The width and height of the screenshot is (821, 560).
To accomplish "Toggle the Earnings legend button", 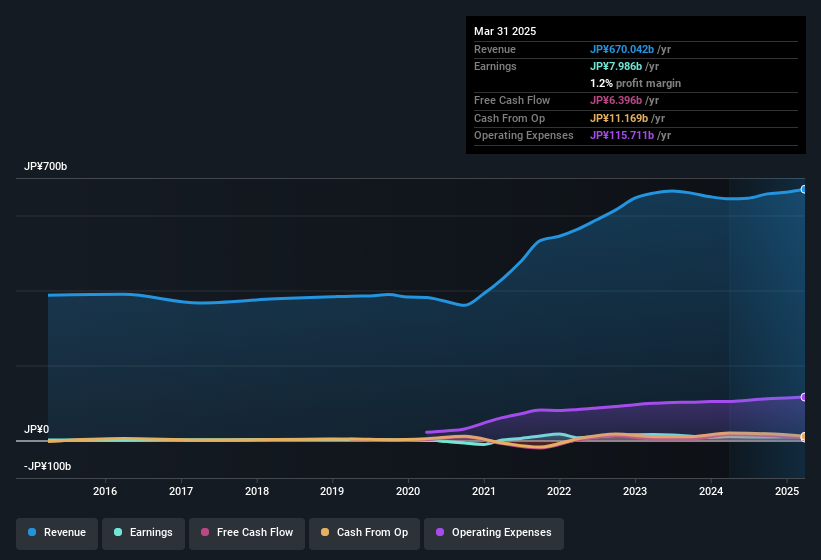I will pos(143,533).
